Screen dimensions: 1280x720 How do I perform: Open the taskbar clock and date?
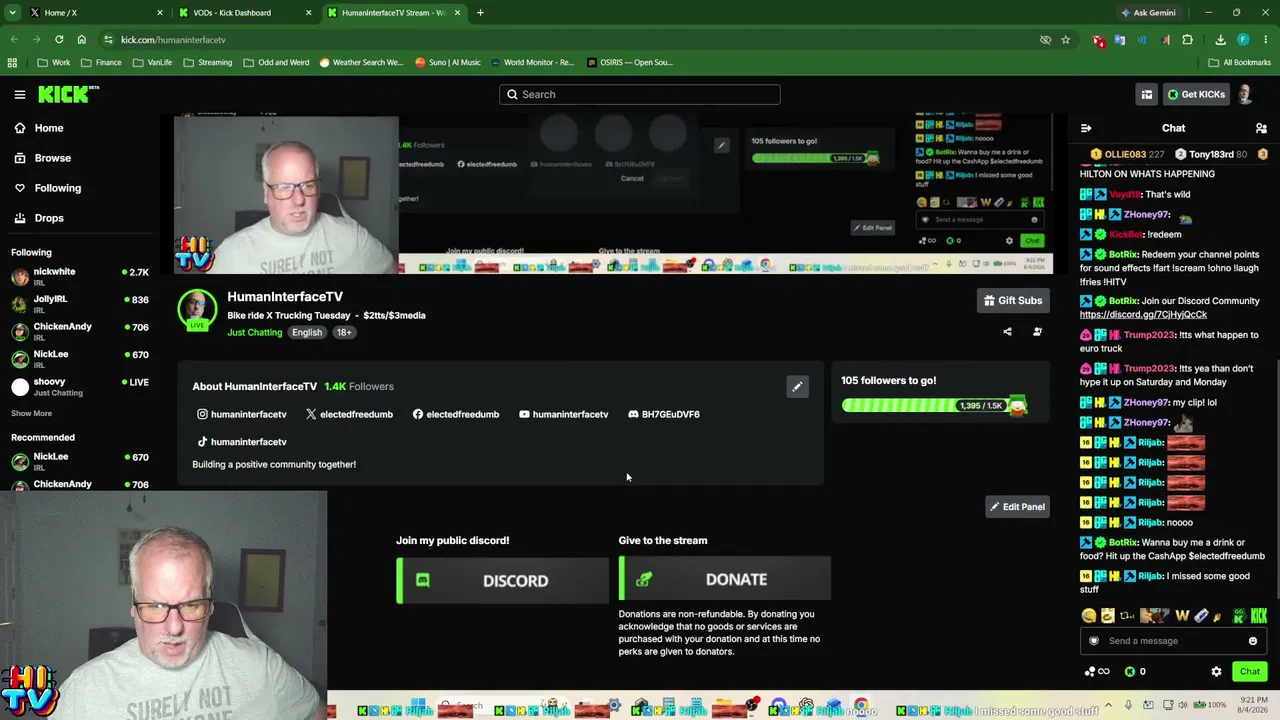(1252, 706)
